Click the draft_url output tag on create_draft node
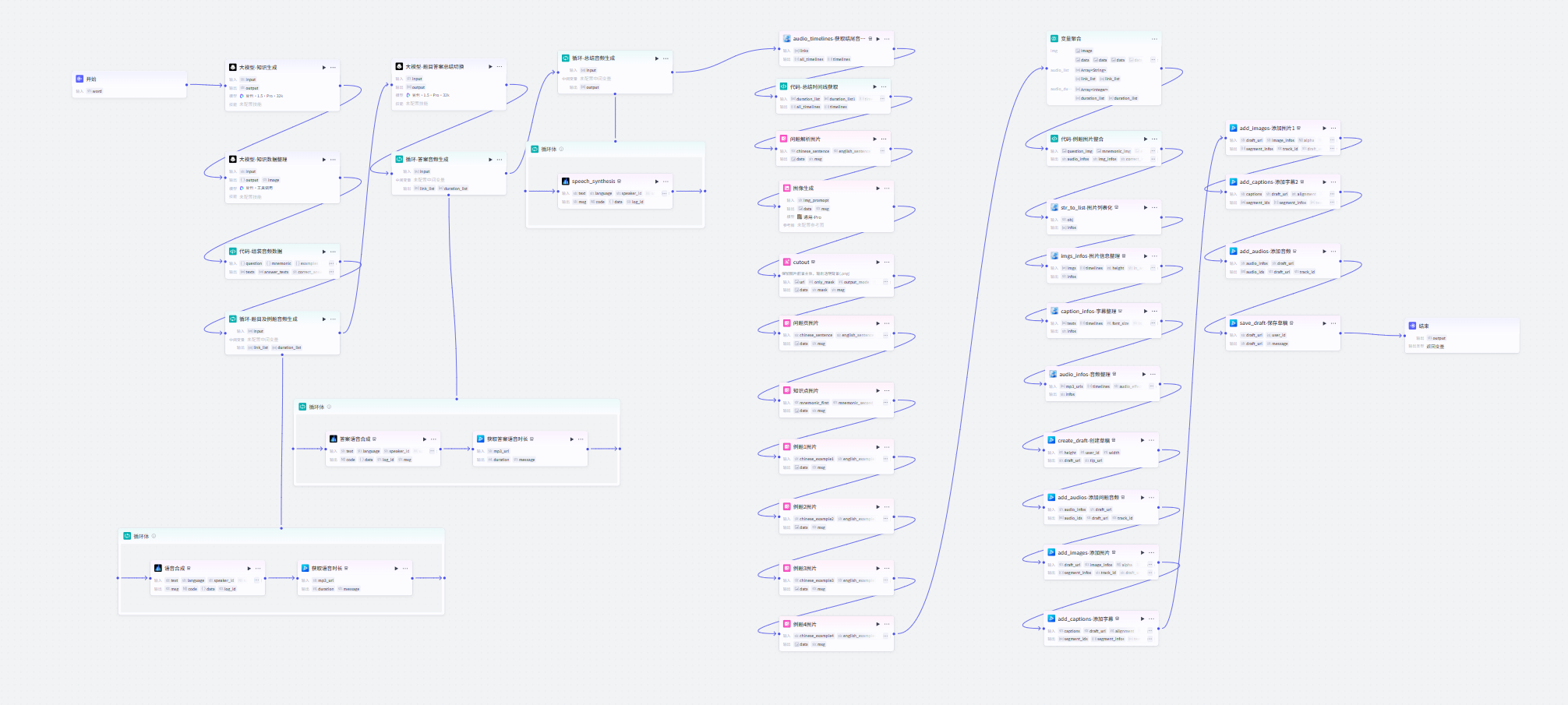This screenshot has height=705, width=1568. point(1069,460)
